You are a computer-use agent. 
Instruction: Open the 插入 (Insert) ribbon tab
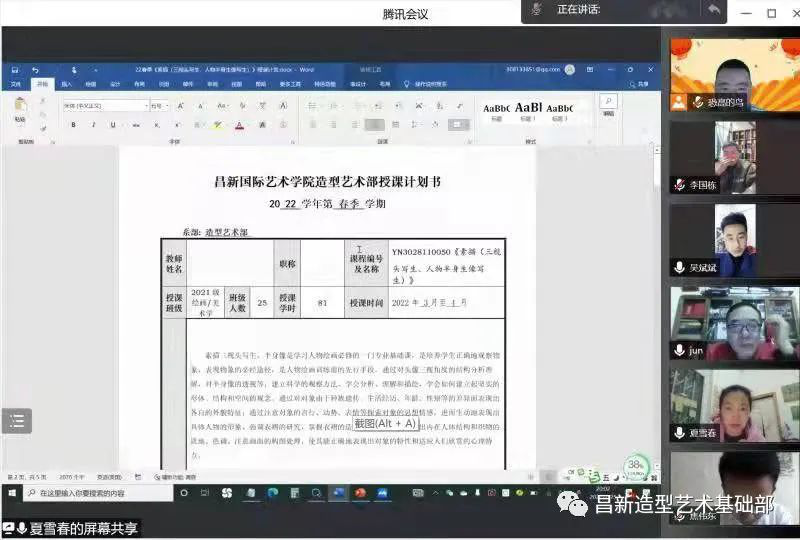(x=66, y=84)
